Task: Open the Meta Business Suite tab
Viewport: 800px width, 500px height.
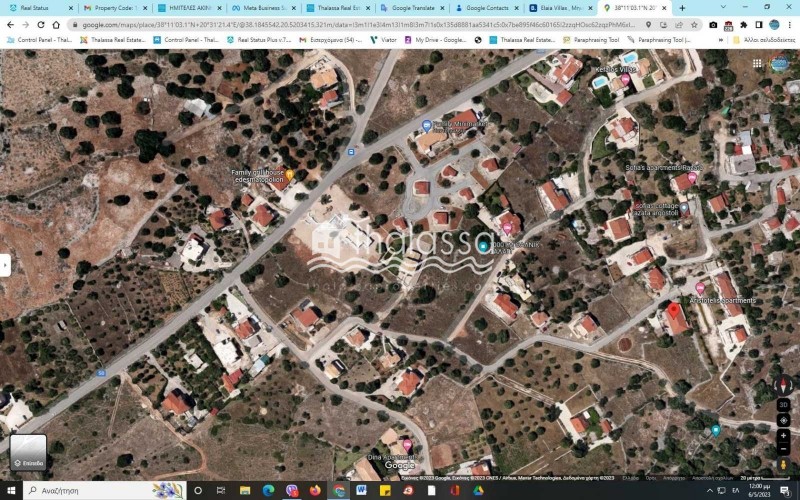Action: pos(263,8)
